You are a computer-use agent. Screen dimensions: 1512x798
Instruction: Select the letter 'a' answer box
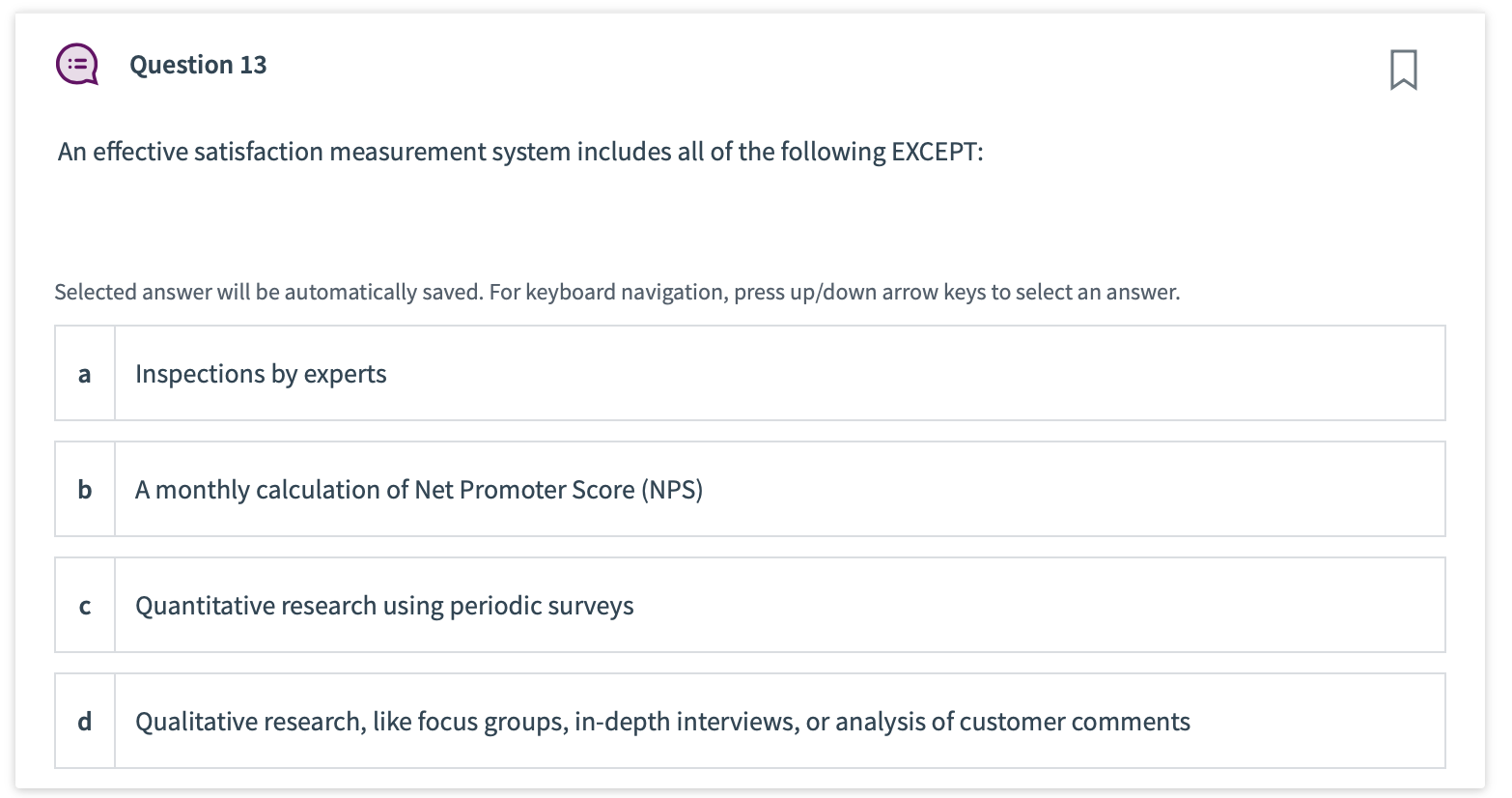(x=85, y=374)
